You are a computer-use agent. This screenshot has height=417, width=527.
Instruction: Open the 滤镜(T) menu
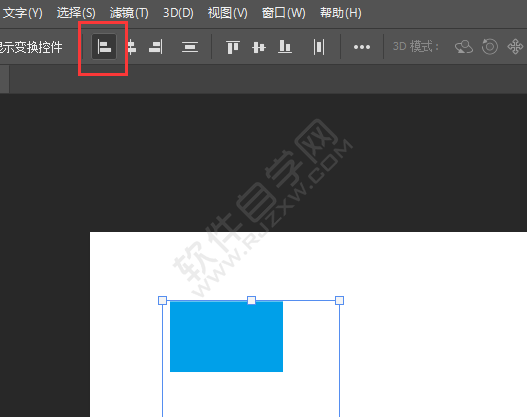pos(129,13)
